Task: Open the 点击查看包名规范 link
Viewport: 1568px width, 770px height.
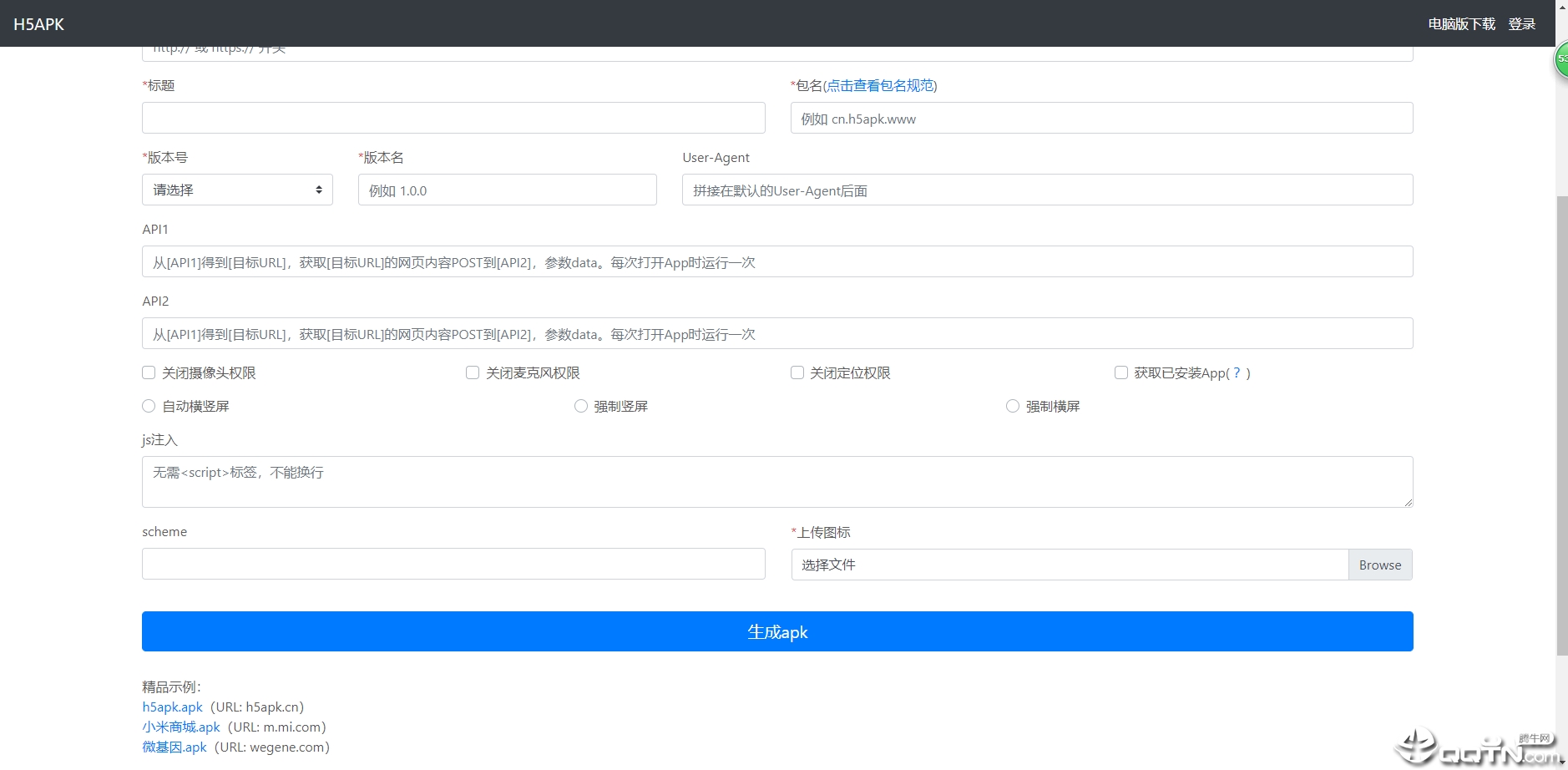Action: [x=880, y=85]
